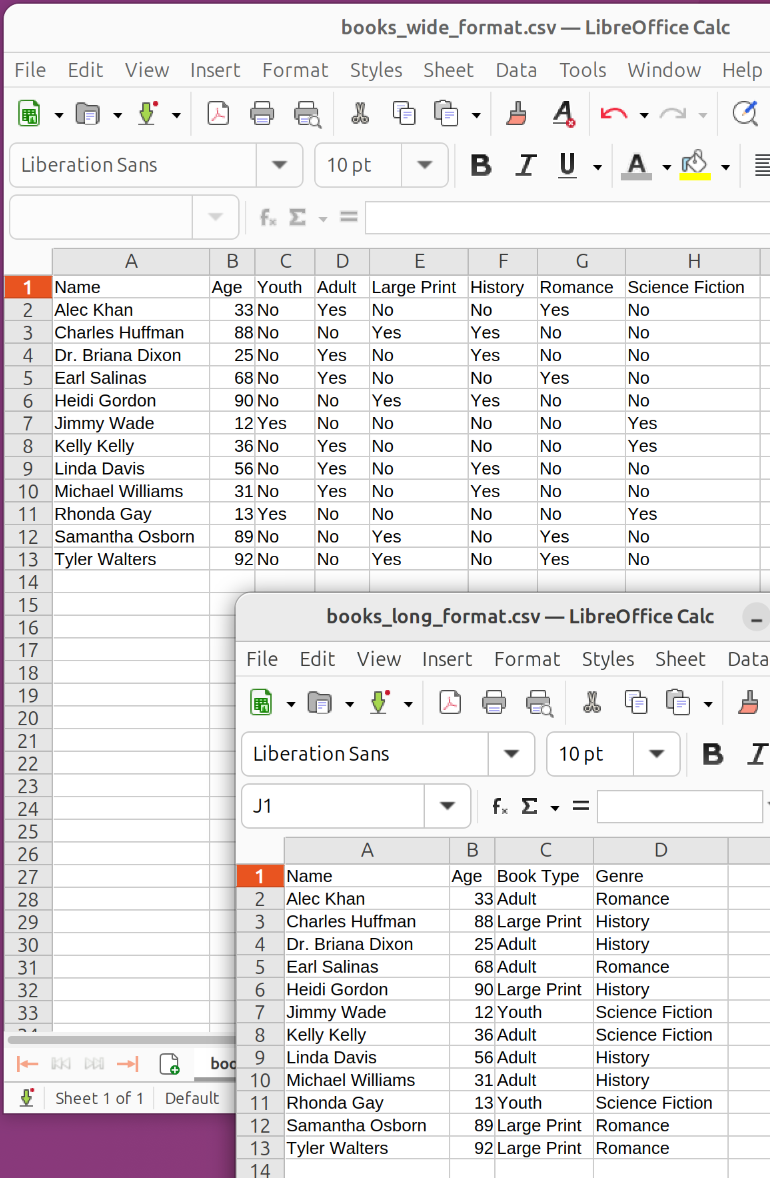770x1178 pixels.
Task: Click Cut scissors icon in books_wide_format window
Action: (x=360, y=114)
